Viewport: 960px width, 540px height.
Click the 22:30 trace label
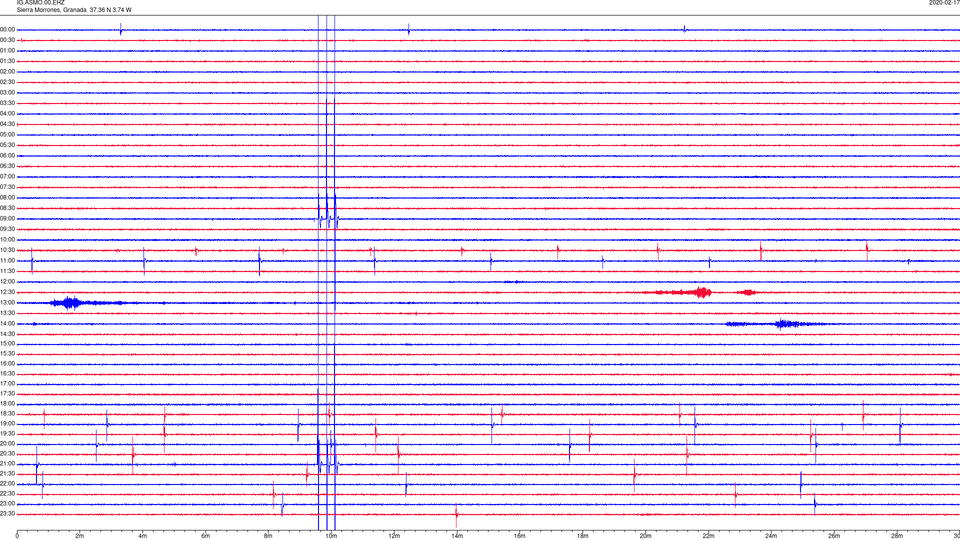[x=7, y=493]
